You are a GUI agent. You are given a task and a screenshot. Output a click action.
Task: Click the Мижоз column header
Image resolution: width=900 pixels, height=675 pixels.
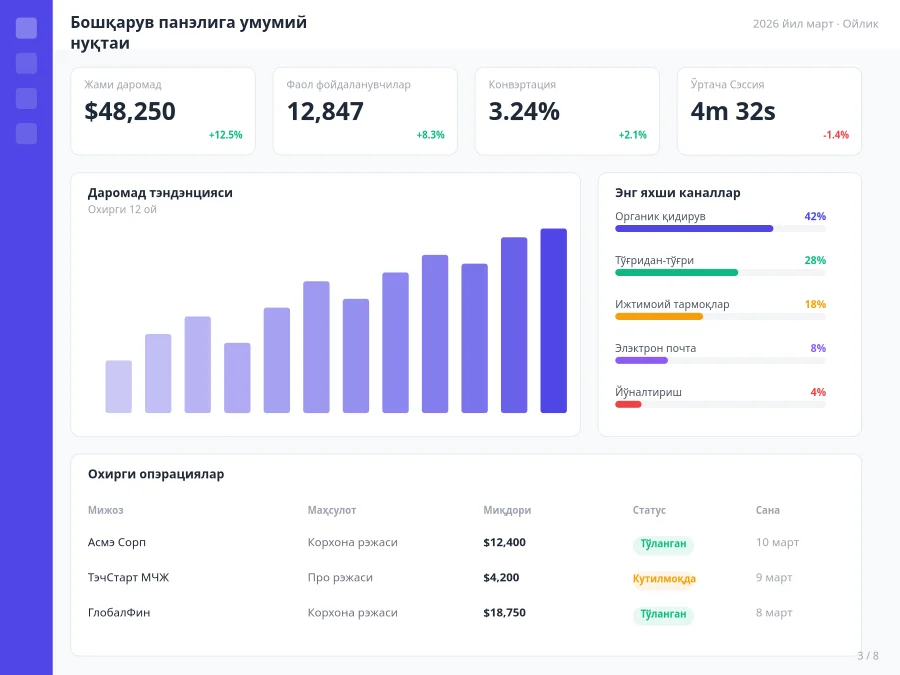[106, 510]
